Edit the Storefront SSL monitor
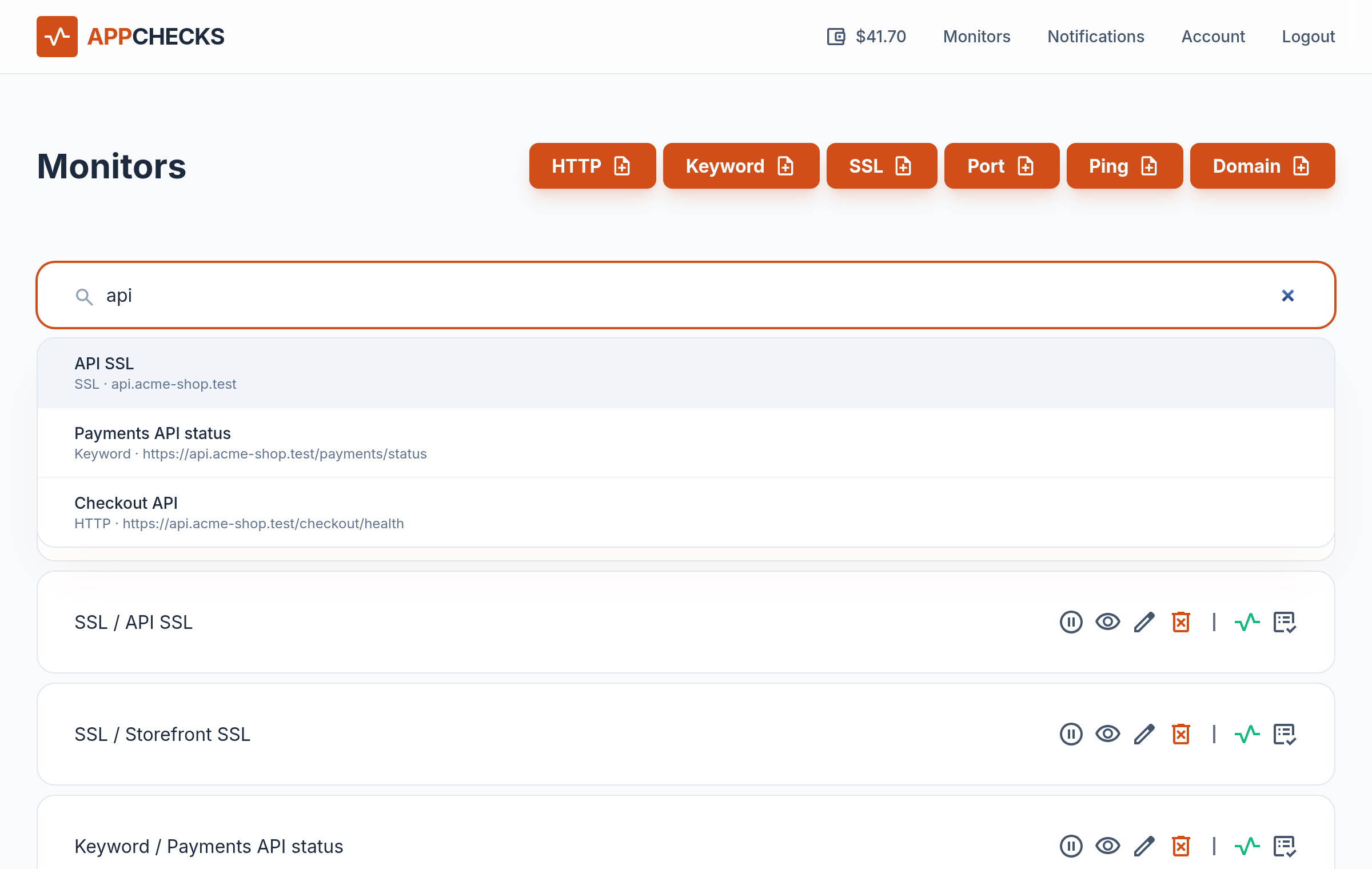Screen dimensions: 1372x869 tap(1144, 734)
